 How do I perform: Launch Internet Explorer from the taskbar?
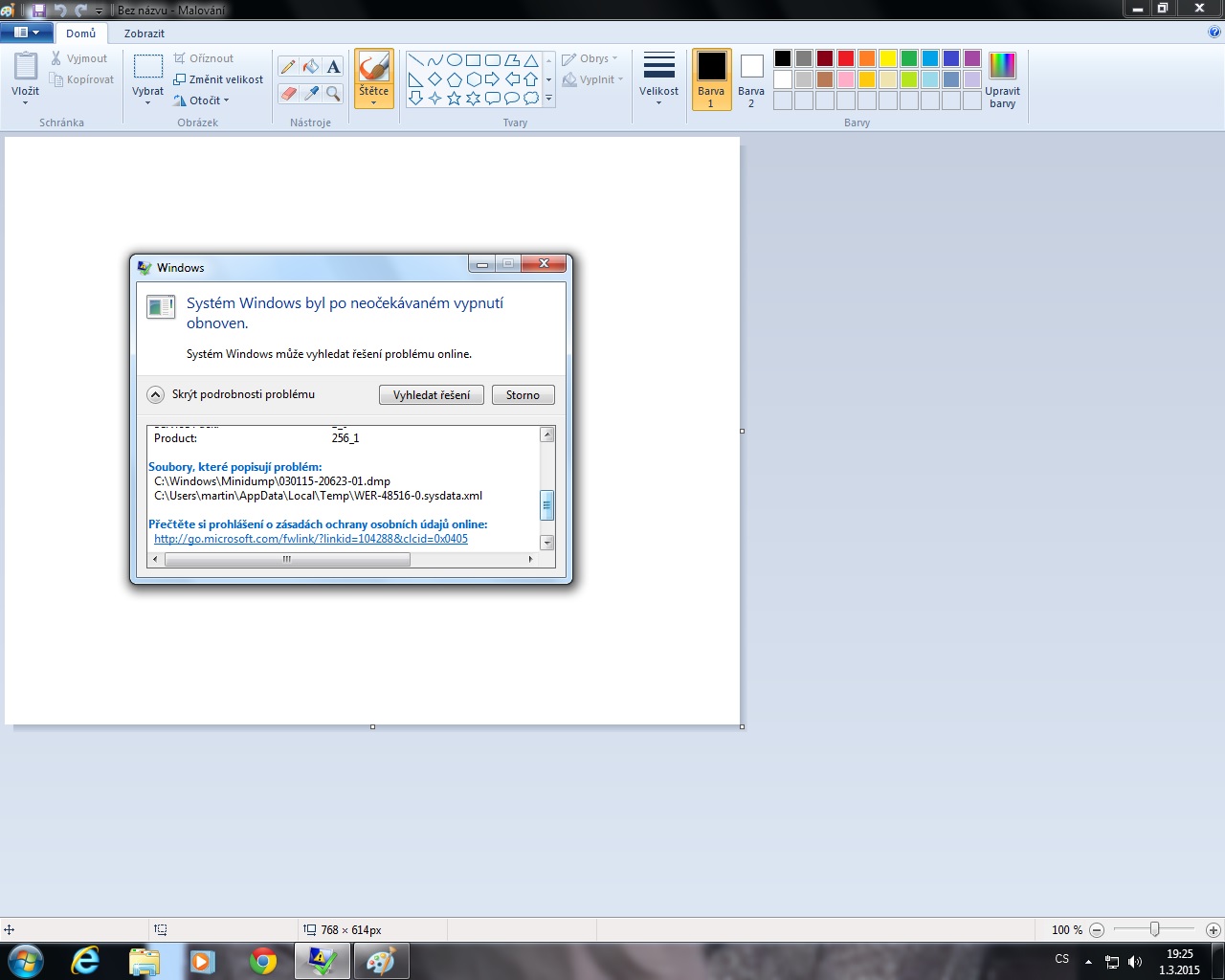(x=86, y=961)
